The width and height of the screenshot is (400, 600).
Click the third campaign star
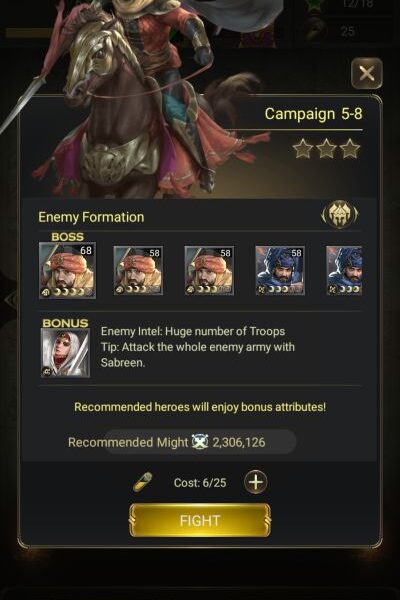(350, 149)
